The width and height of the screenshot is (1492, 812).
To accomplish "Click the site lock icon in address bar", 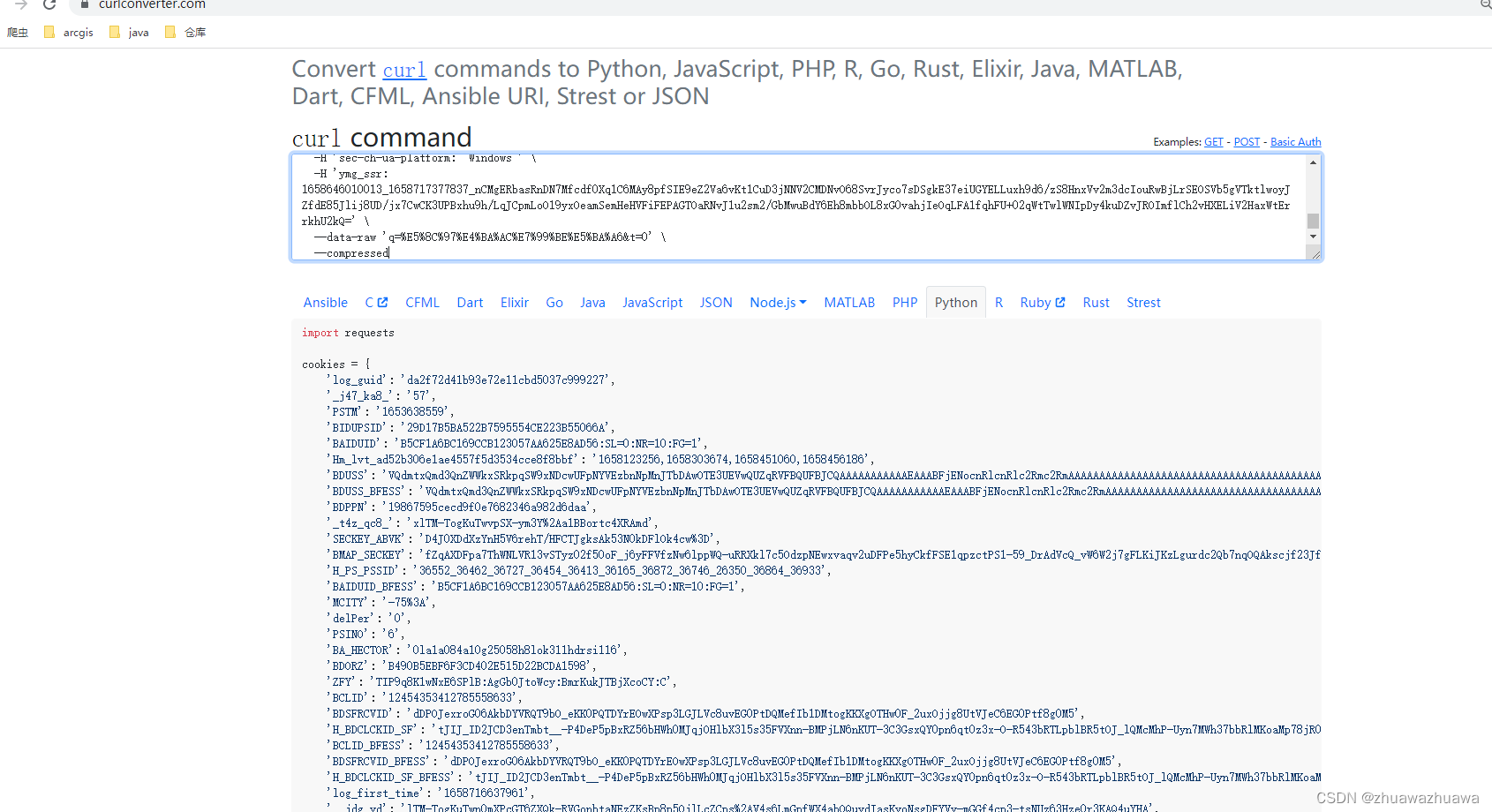I will pyautogui.click(x=85, y=4).
